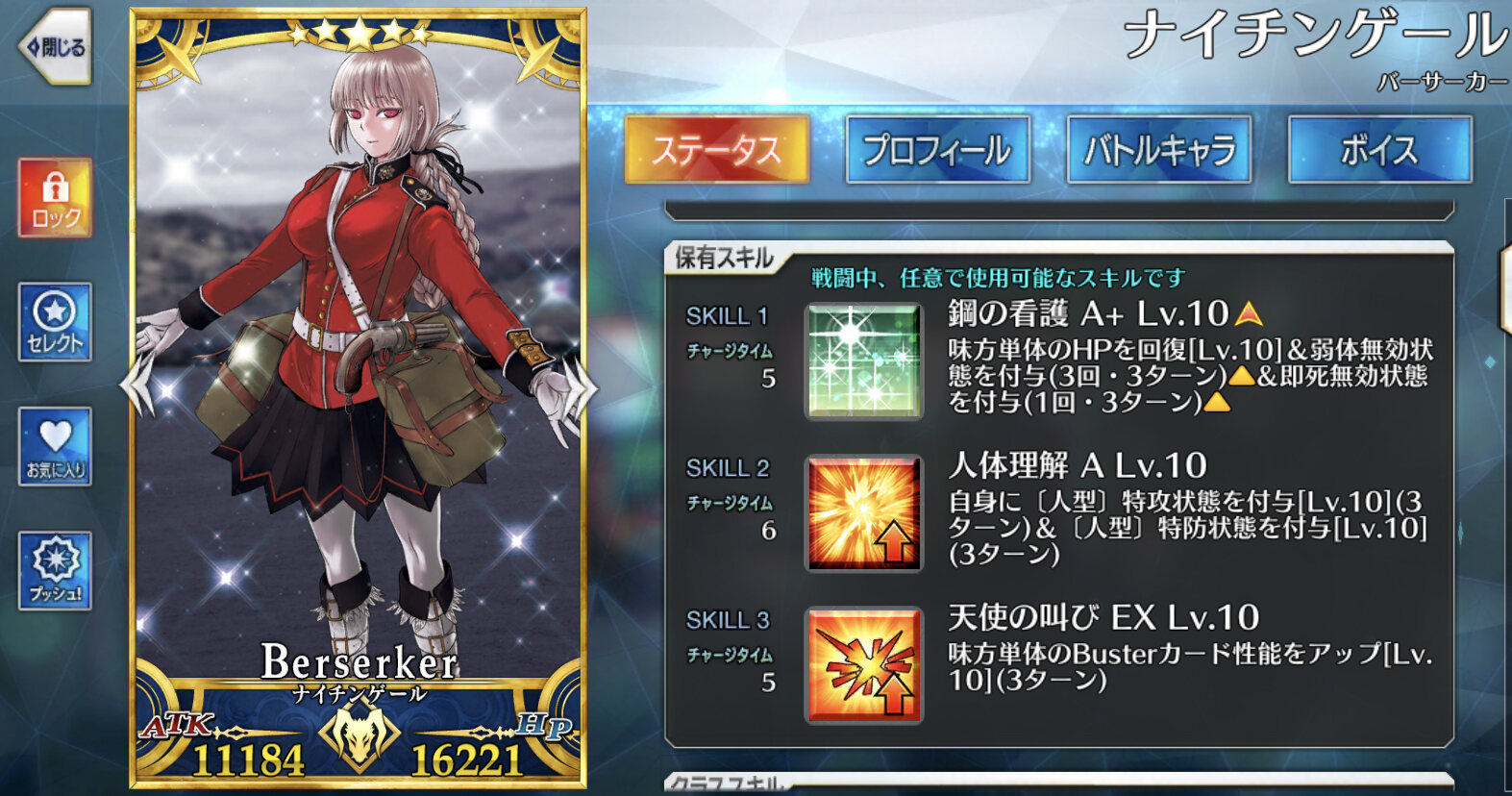This screenshot has width=1512, height=796.
Task: Select the ステータス tab
Action: (716, 150)
